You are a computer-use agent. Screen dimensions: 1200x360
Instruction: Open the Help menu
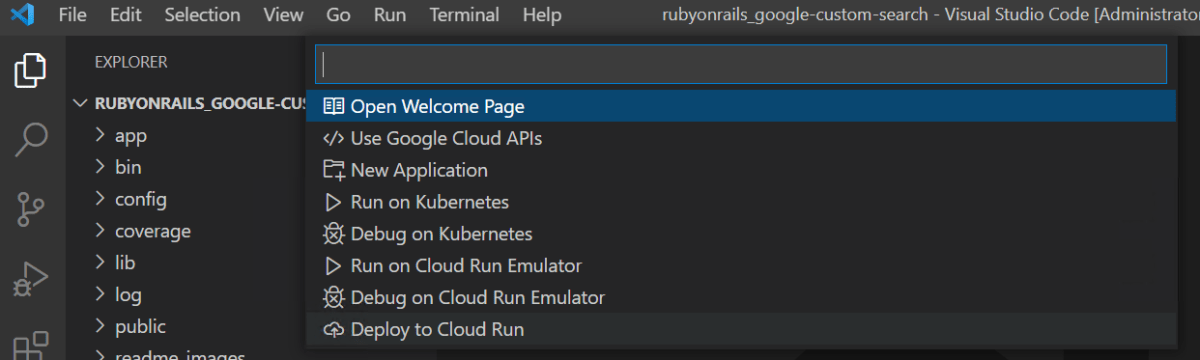click(542, 15)
